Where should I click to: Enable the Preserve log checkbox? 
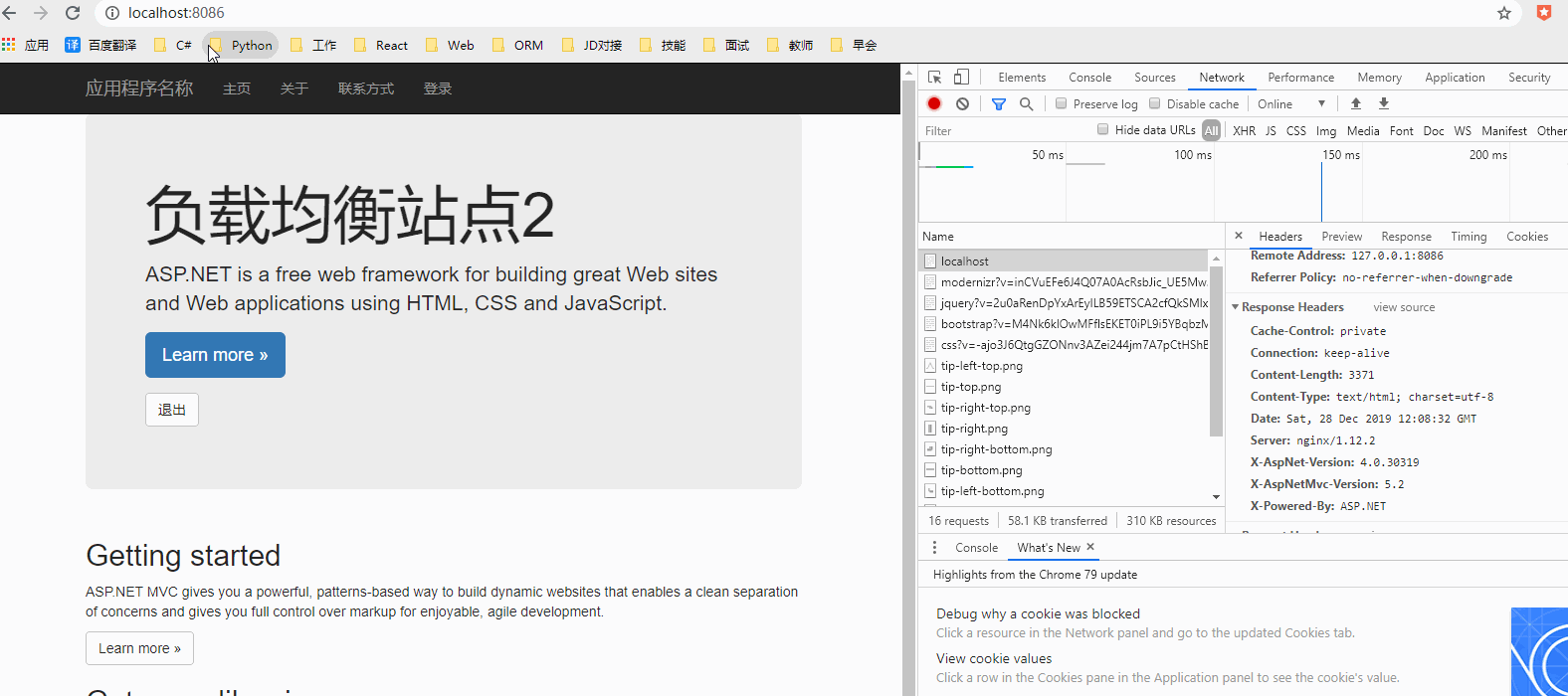[x=1062, y=104]
